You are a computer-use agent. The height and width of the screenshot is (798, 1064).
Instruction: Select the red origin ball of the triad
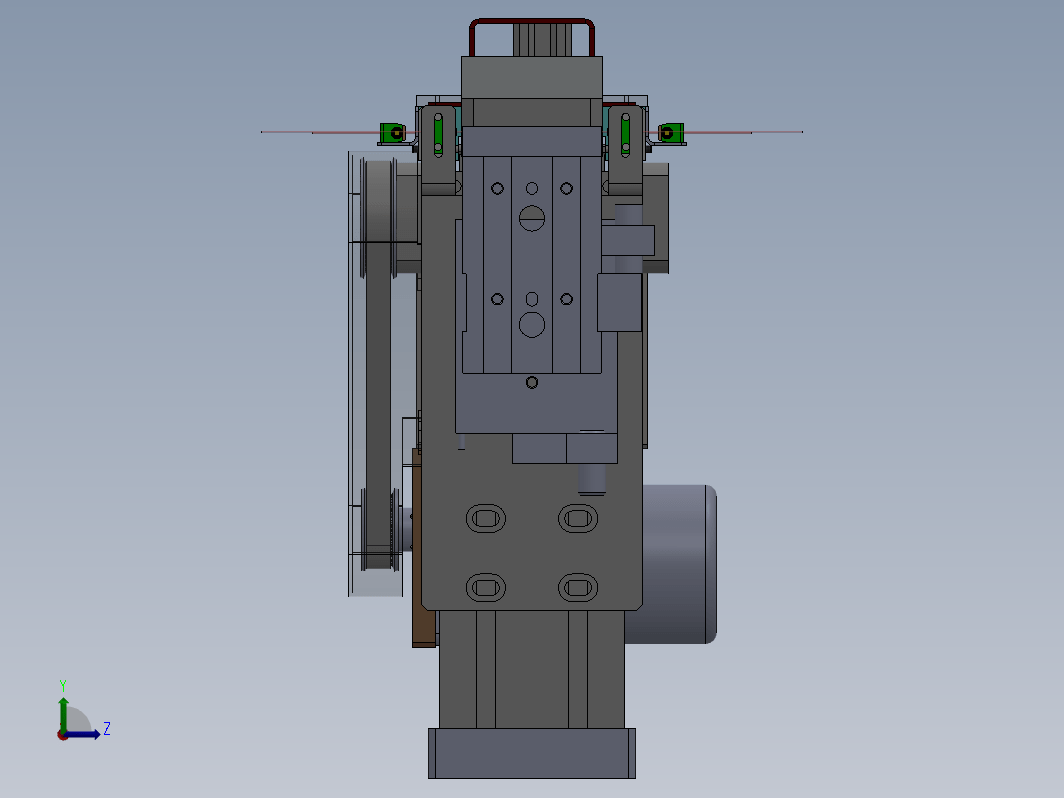click(x=62, y=736)
